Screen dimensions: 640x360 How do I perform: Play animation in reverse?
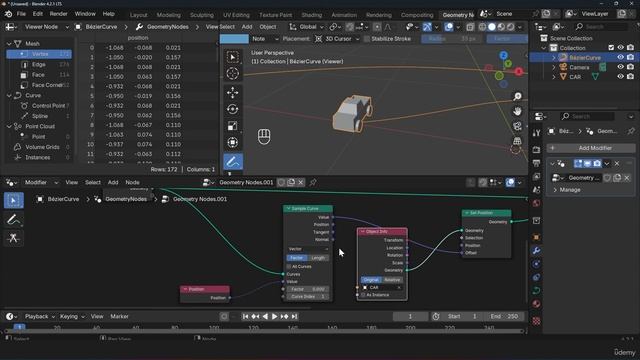pos(265,316)
